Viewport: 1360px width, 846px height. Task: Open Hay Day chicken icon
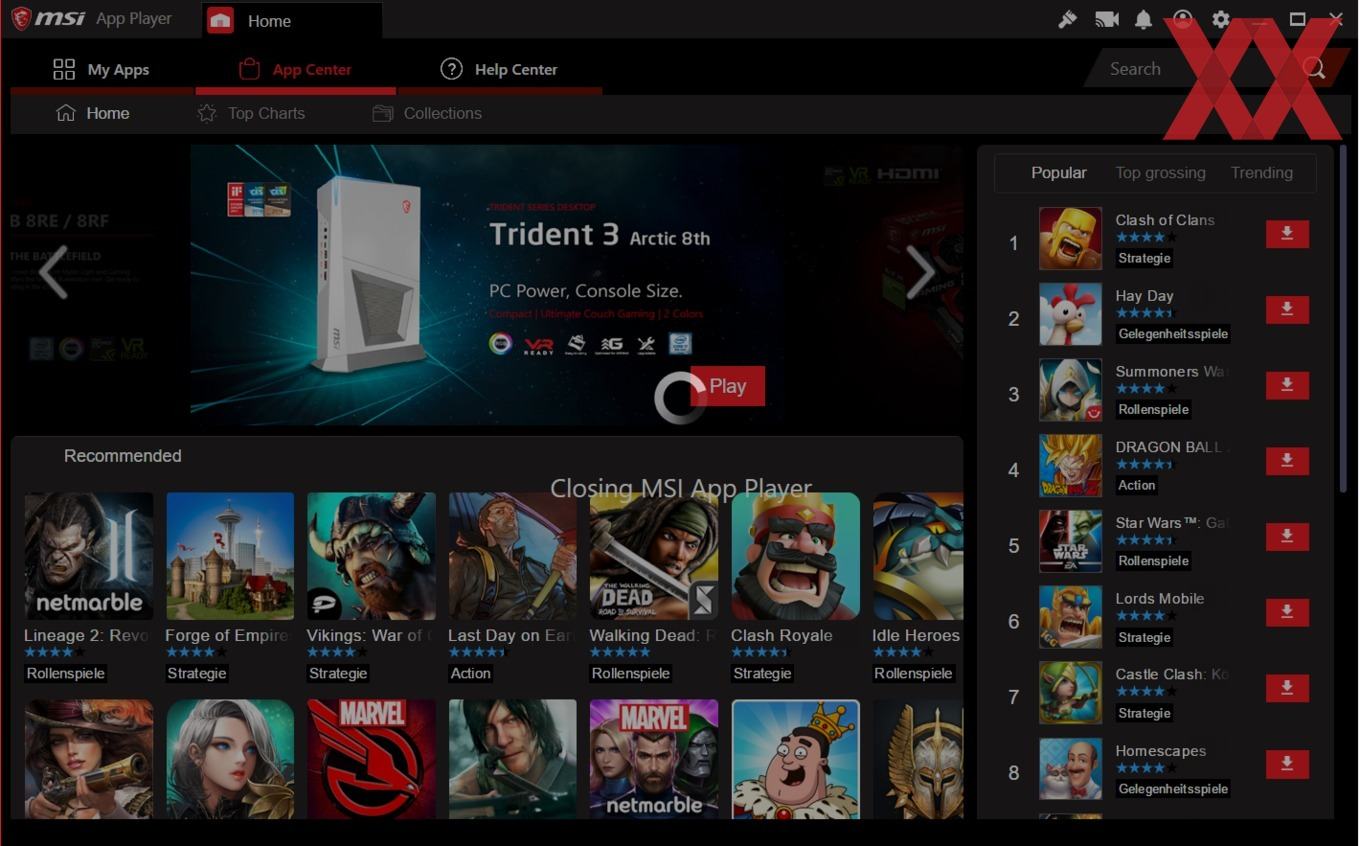[1070, 314]
